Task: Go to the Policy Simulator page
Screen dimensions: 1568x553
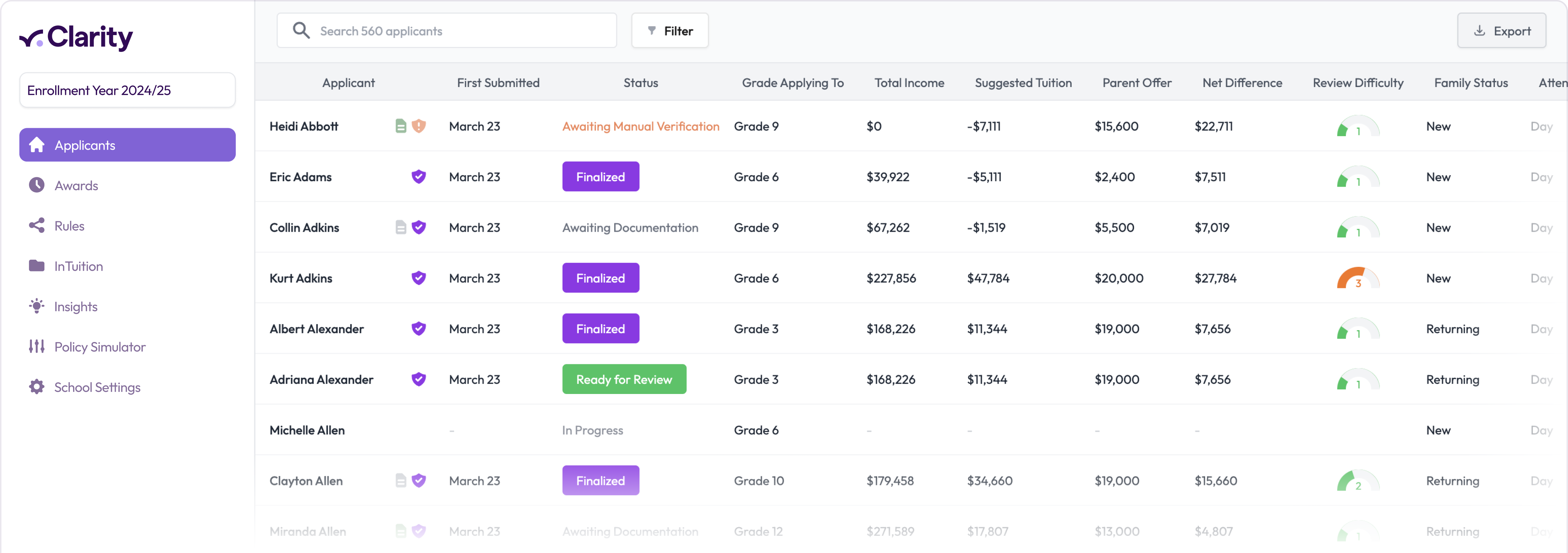Action: 100,347
